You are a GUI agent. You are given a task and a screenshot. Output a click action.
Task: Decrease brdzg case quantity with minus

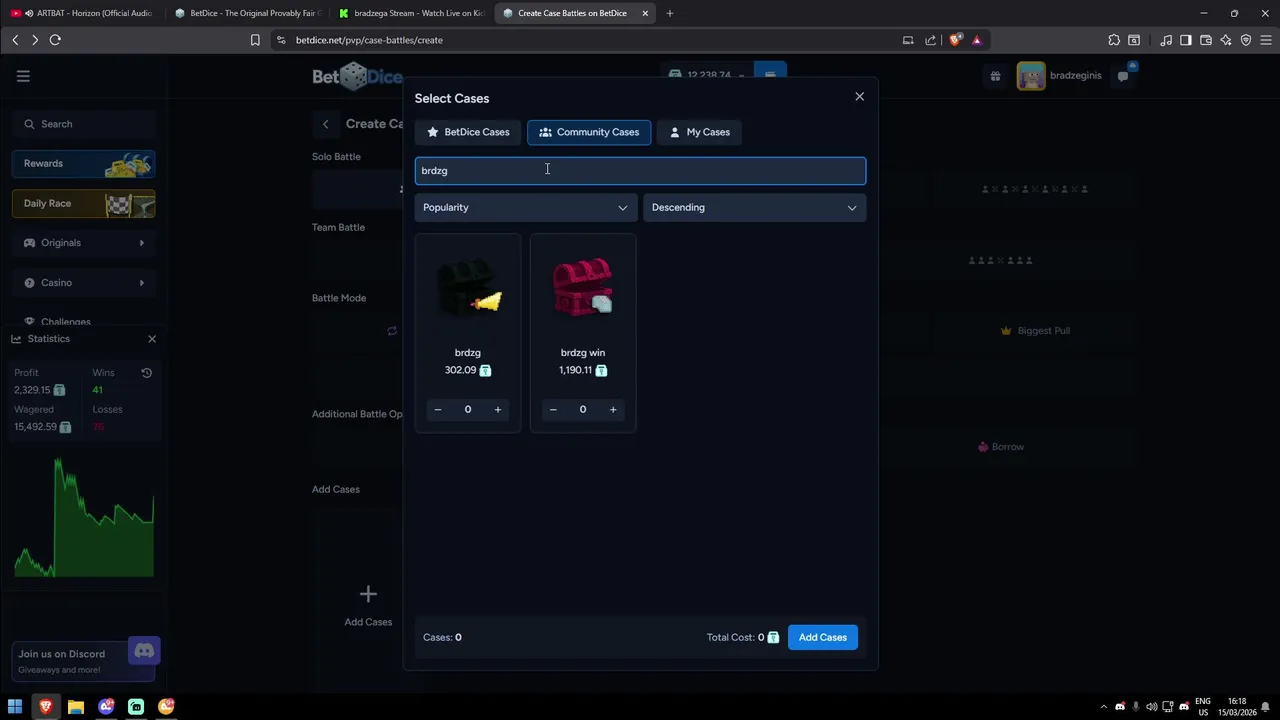click(438, 410)
